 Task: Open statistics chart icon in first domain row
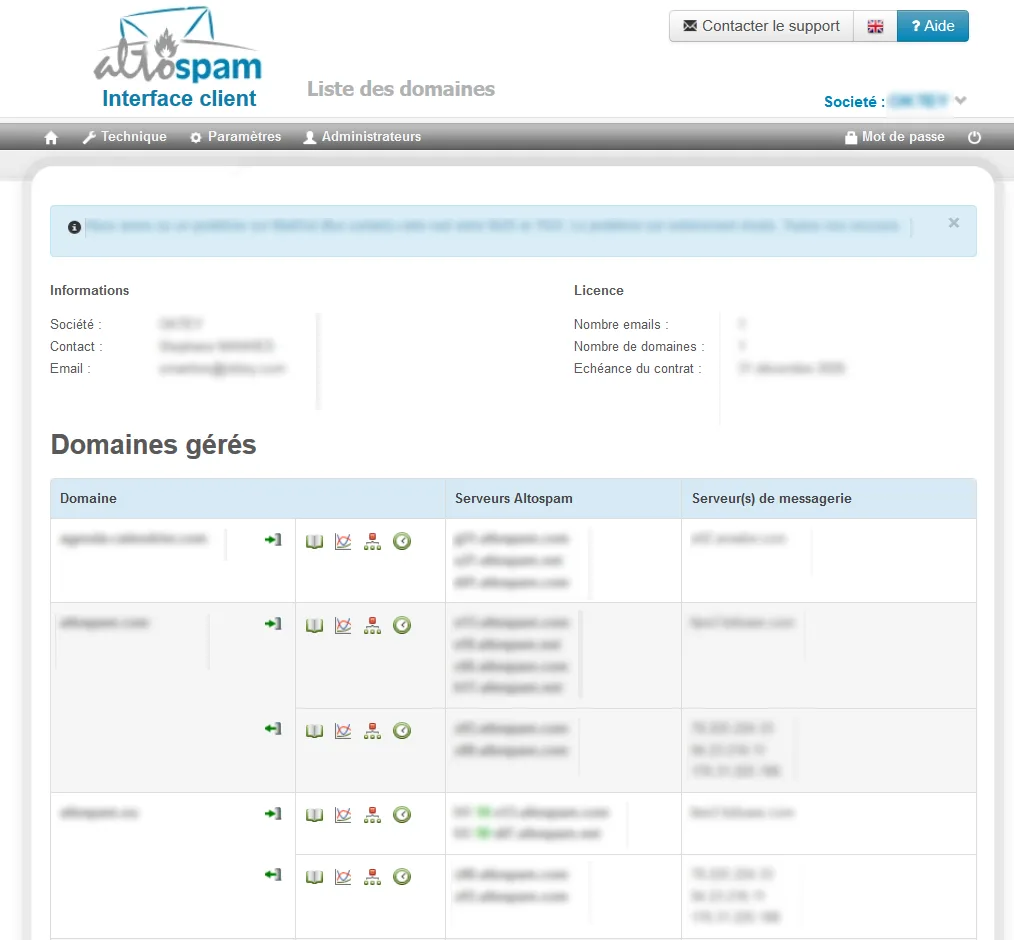[343, 542]
